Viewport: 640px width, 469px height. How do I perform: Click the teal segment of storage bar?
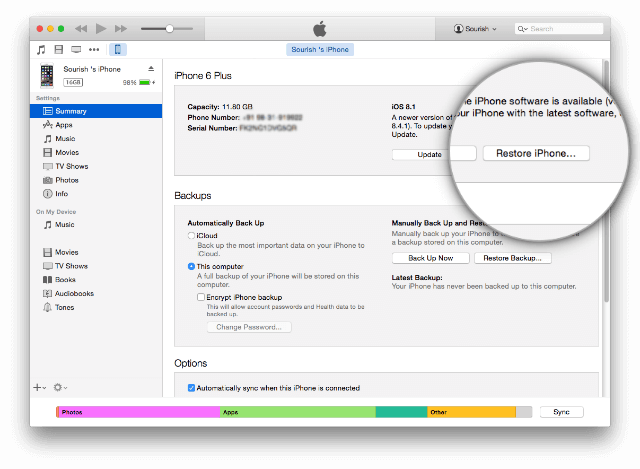pos(402,412)
